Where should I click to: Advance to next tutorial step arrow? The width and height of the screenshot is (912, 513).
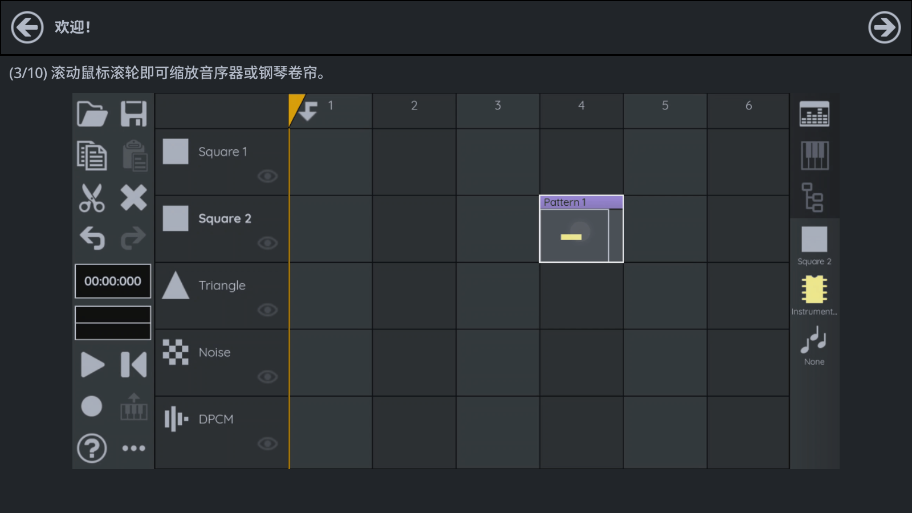(x=884, y=27)
